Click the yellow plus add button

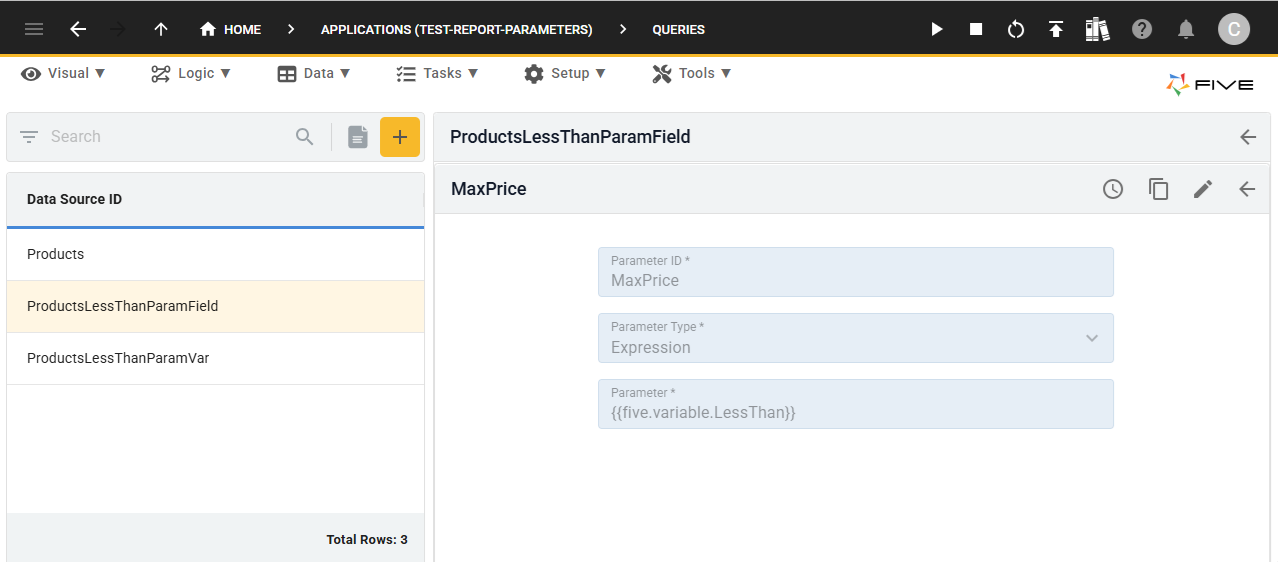(400, 137)
